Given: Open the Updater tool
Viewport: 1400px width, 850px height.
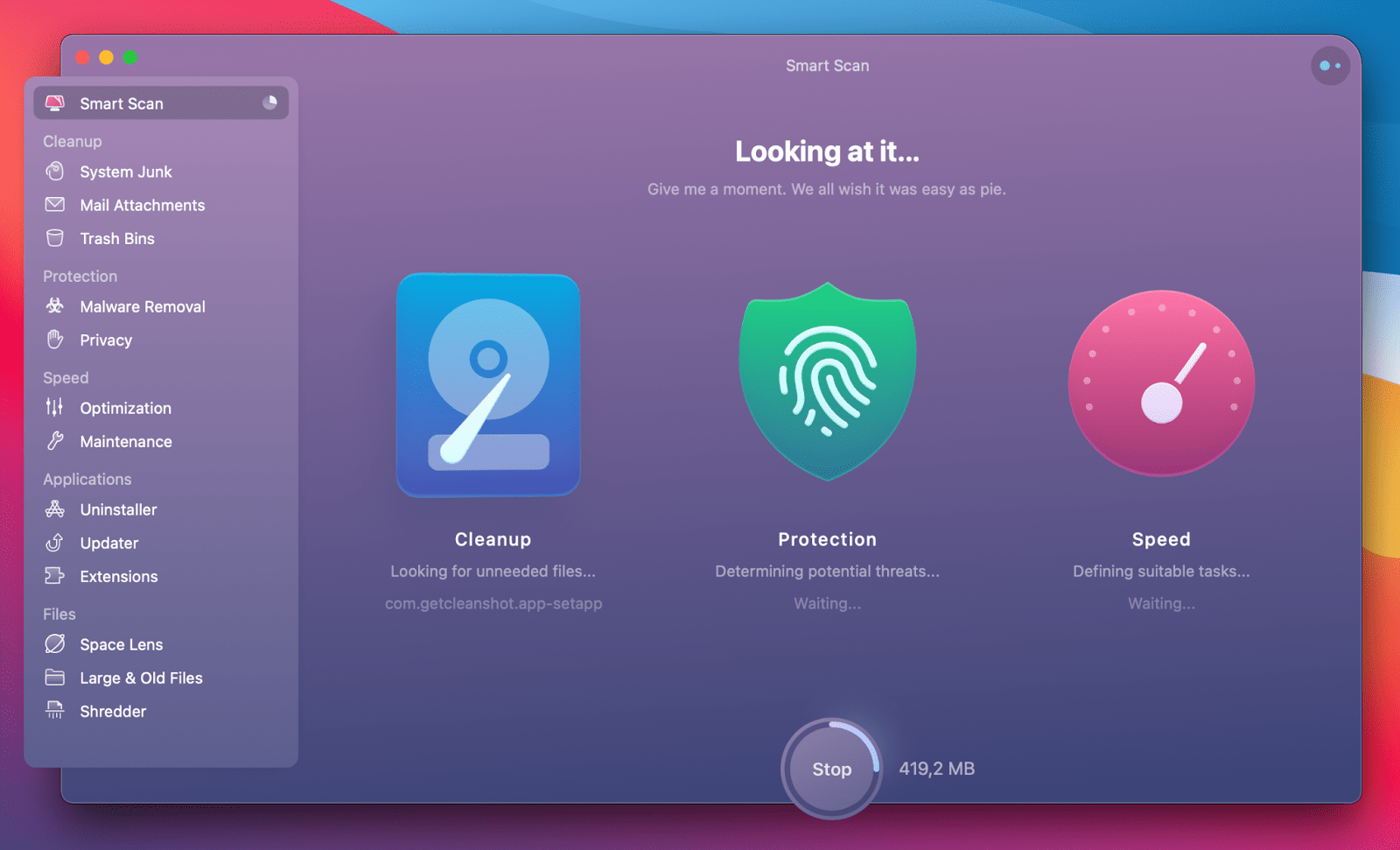Looking at the screenshot, I should coord(108,543).
